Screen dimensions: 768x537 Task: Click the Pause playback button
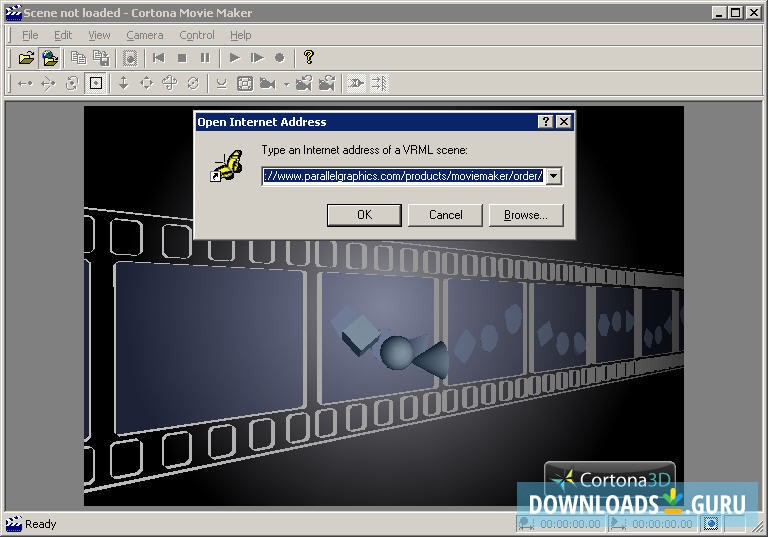click(x=205, y=58)
